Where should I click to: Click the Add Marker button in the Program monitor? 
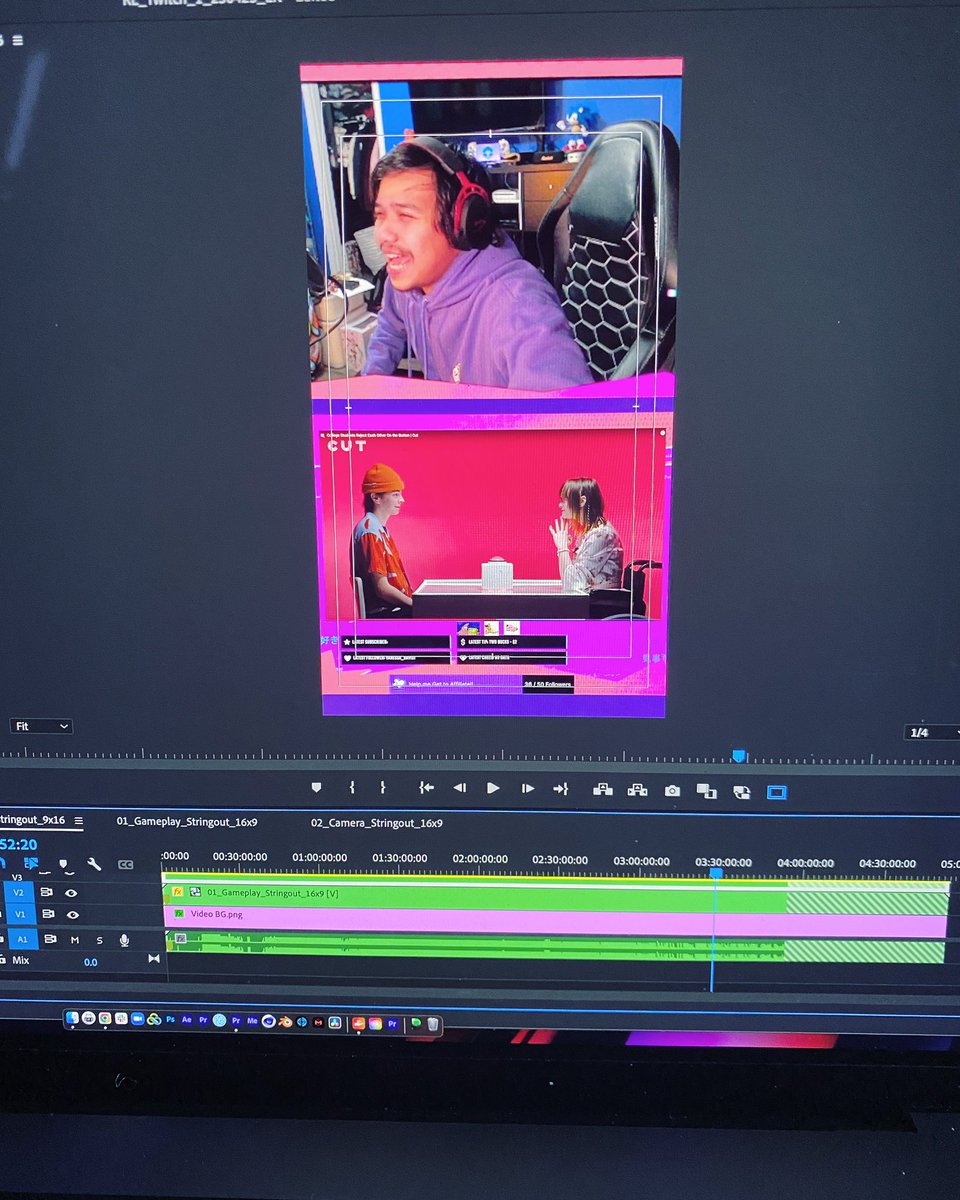(x=317, y=788)
